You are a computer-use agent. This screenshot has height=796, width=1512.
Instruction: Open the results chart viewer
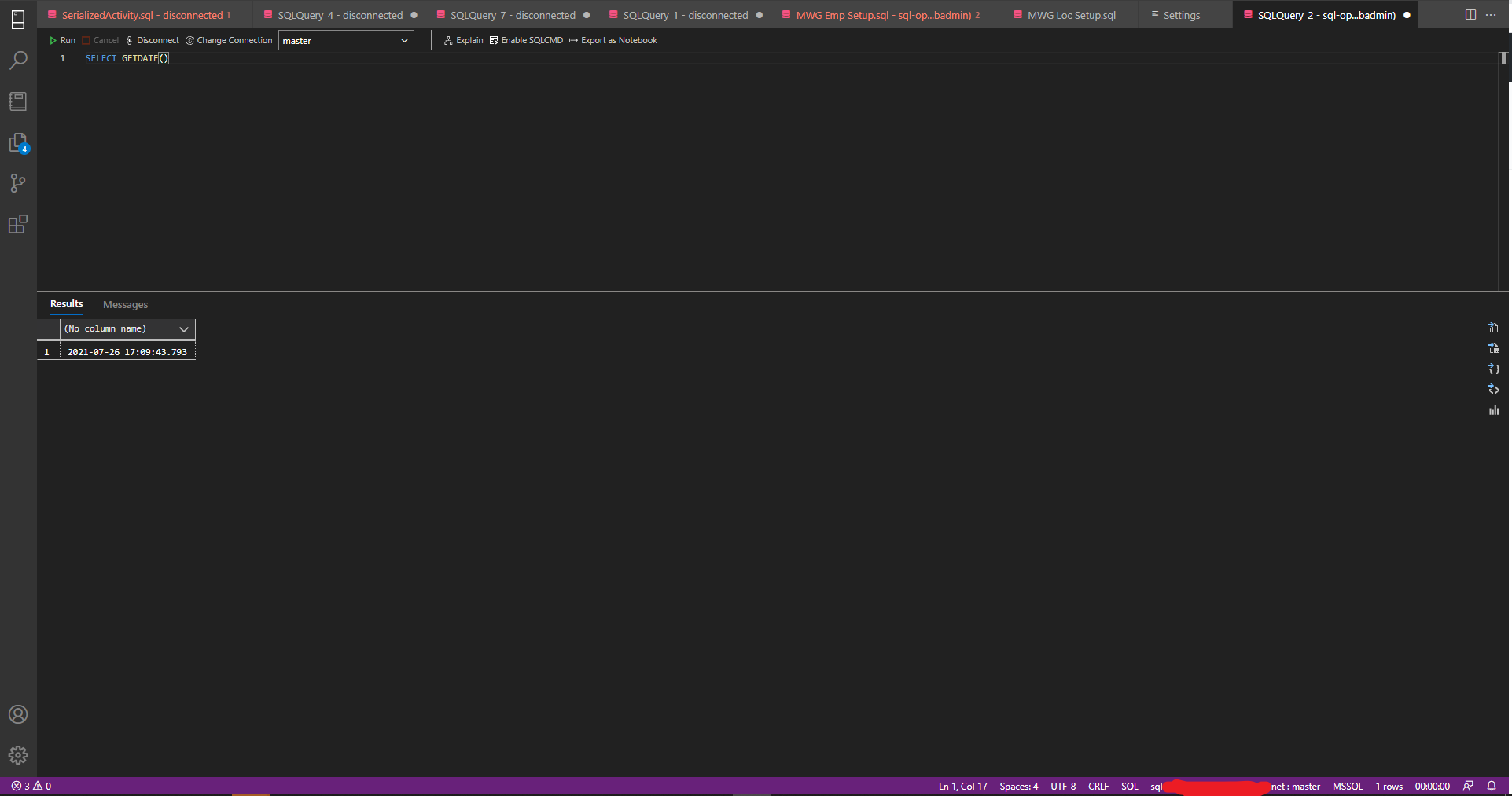1493,409
